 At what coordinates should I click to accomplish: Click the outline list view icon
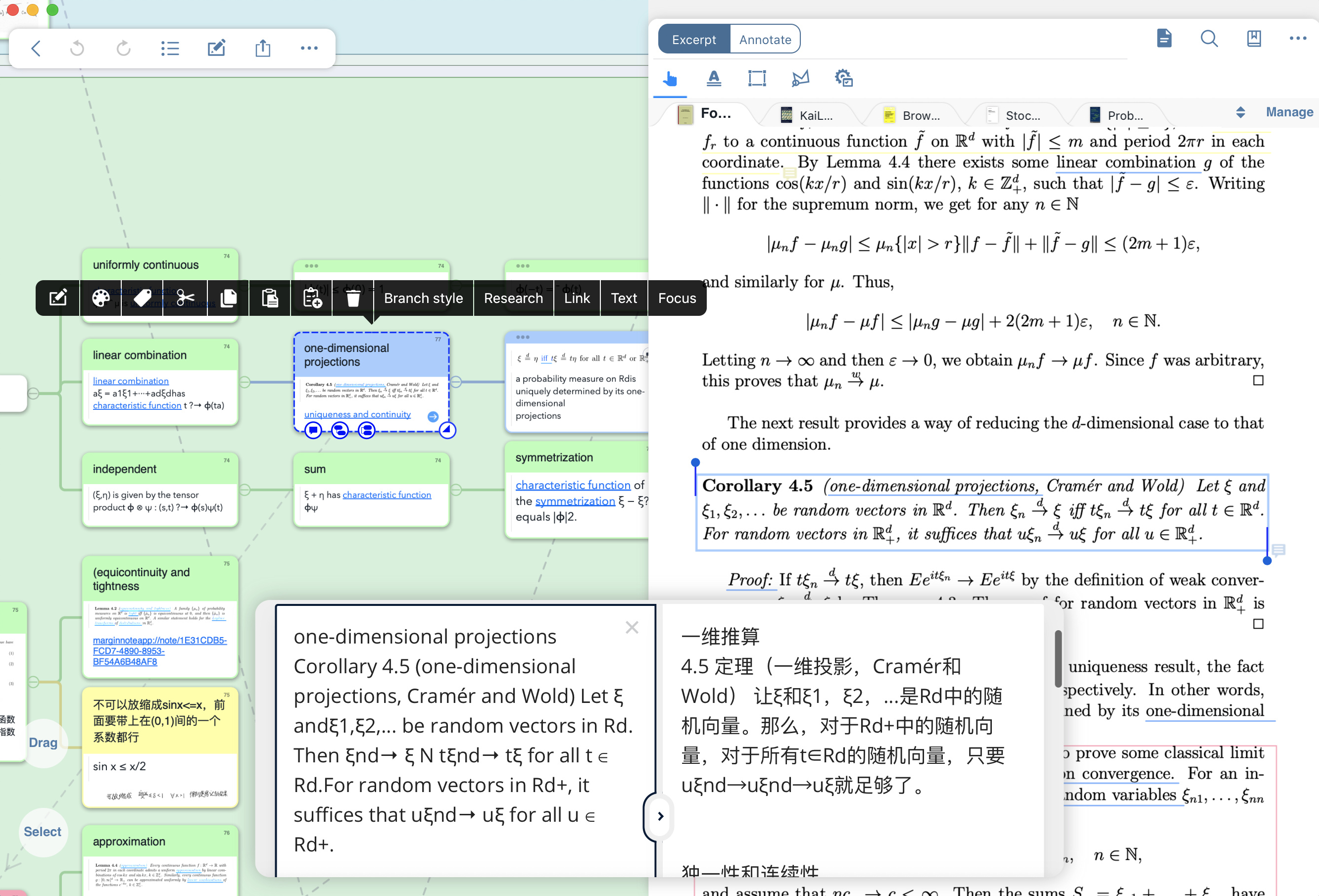[170, 48]
